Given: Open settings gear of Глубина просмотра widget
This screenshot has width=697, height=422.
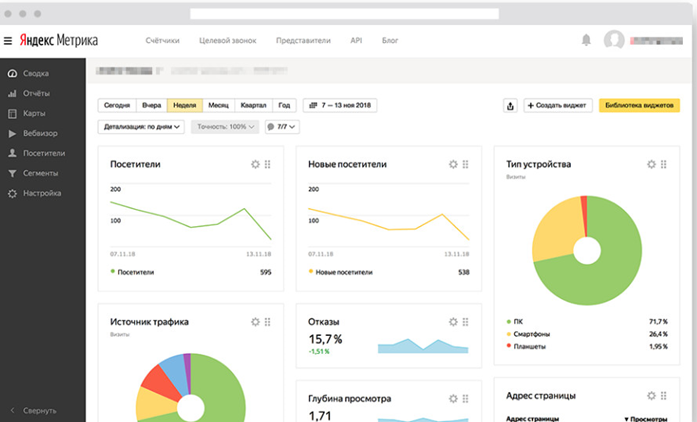Looking at the screenshot, I should click(453, 399).
